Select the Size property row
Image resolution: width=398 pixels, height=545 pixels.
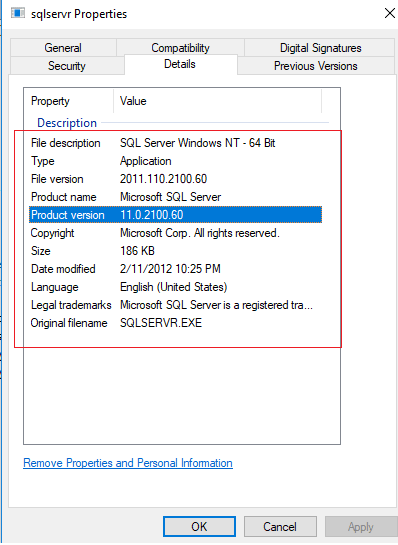coord(176,251)
